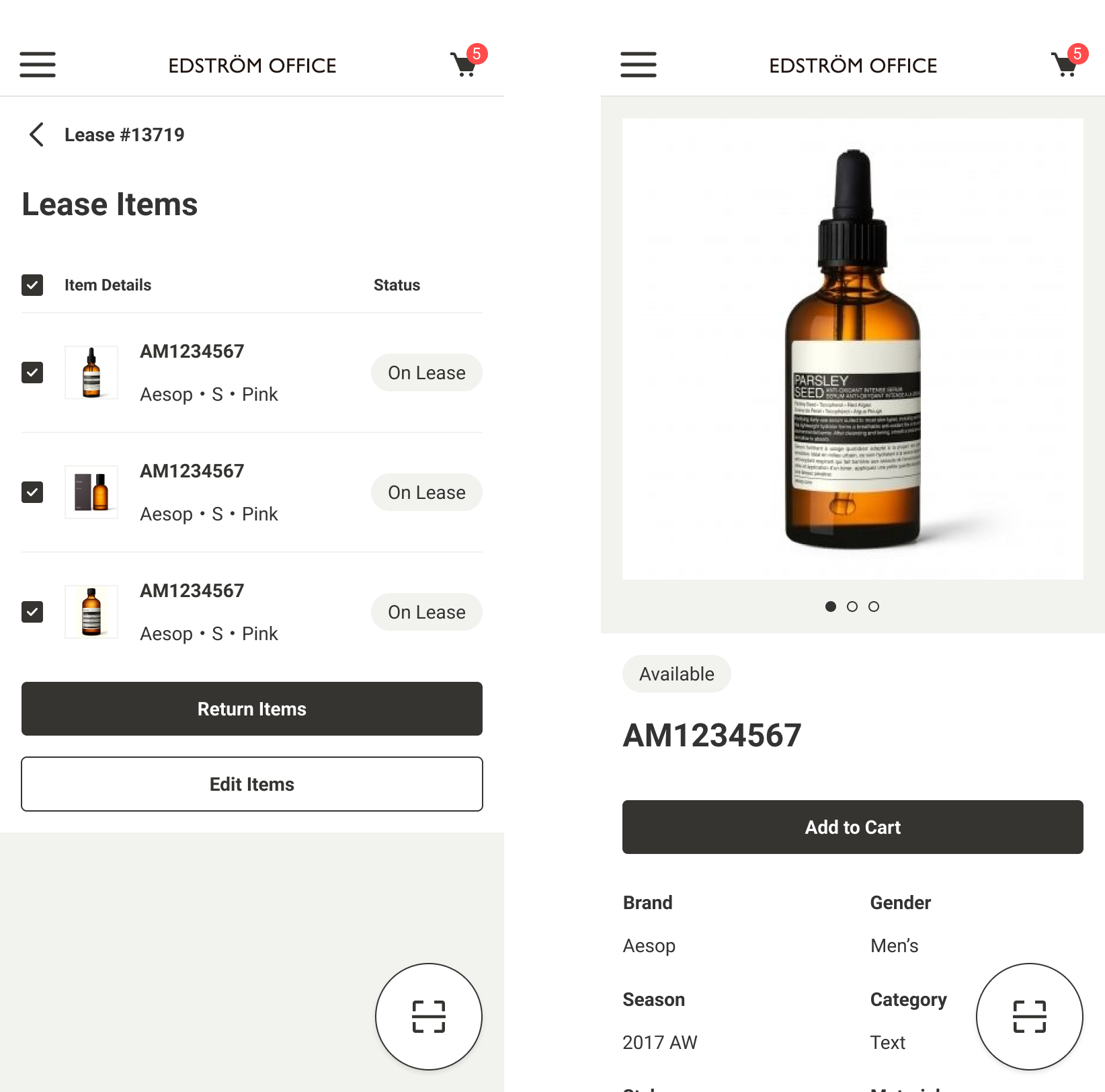Tap the scan button on Lease Items screen

tap(429, 1017)
